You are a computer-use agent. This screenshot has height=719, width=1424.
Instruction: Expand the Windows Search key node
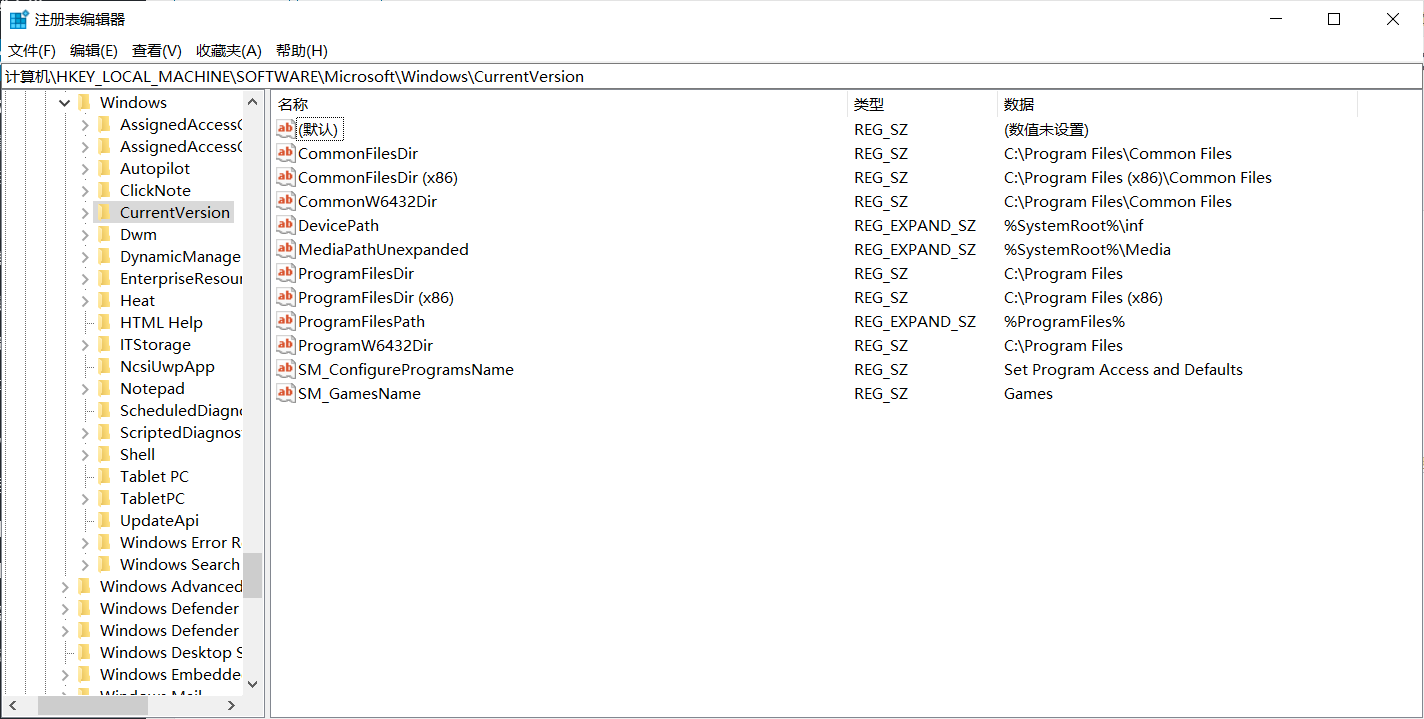(85, 564)
